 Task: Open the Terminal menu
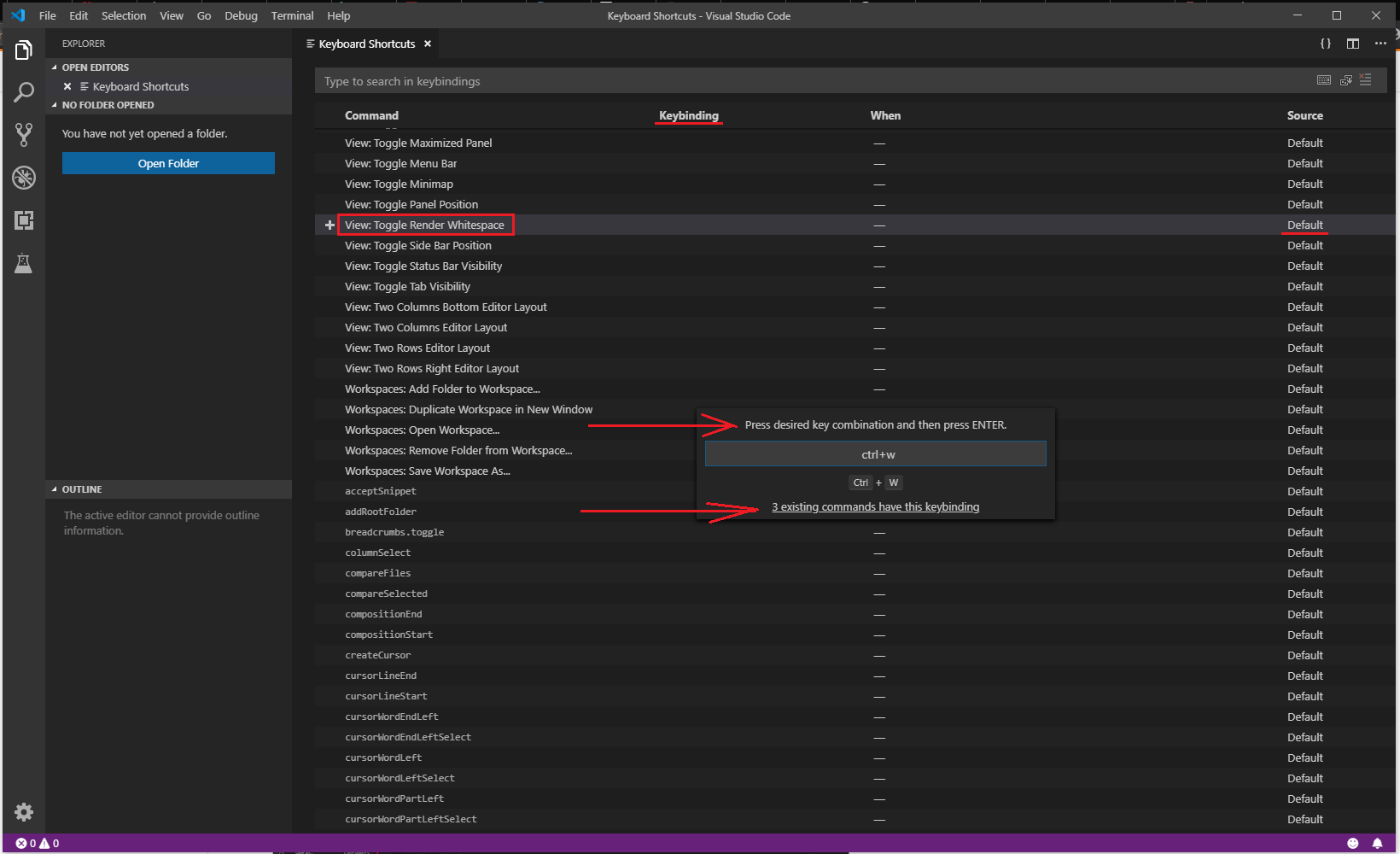pos(292,15)
